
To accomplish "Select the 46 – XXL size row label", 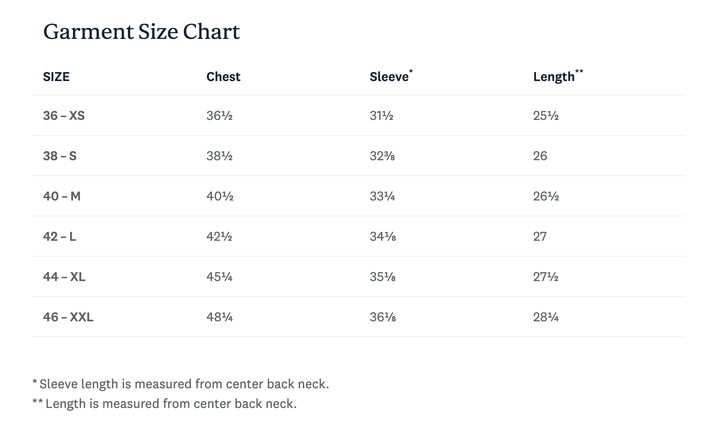I will pos(68,317).
